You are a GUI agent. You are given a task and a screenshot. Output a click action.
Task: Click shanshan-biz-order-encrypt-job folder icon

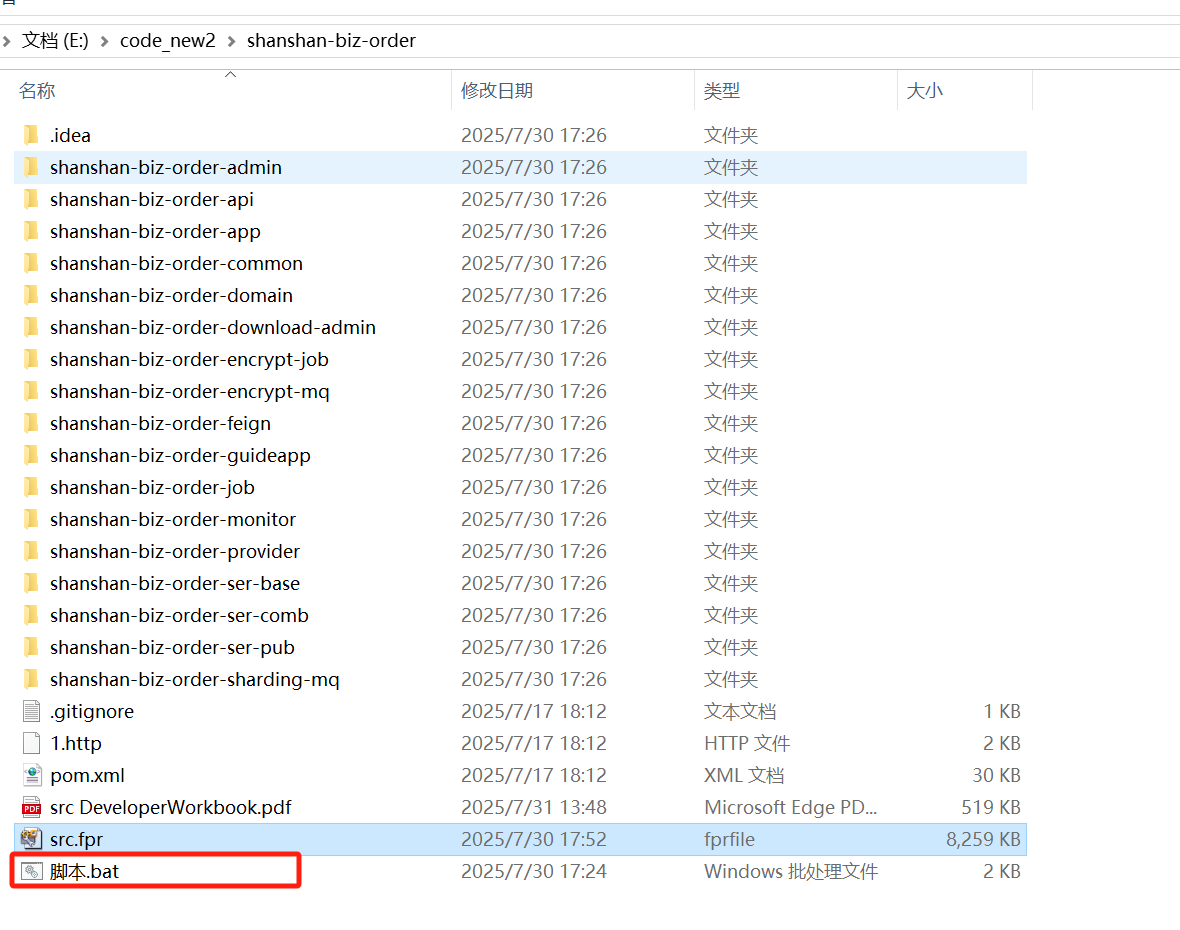tap(31, 359)
